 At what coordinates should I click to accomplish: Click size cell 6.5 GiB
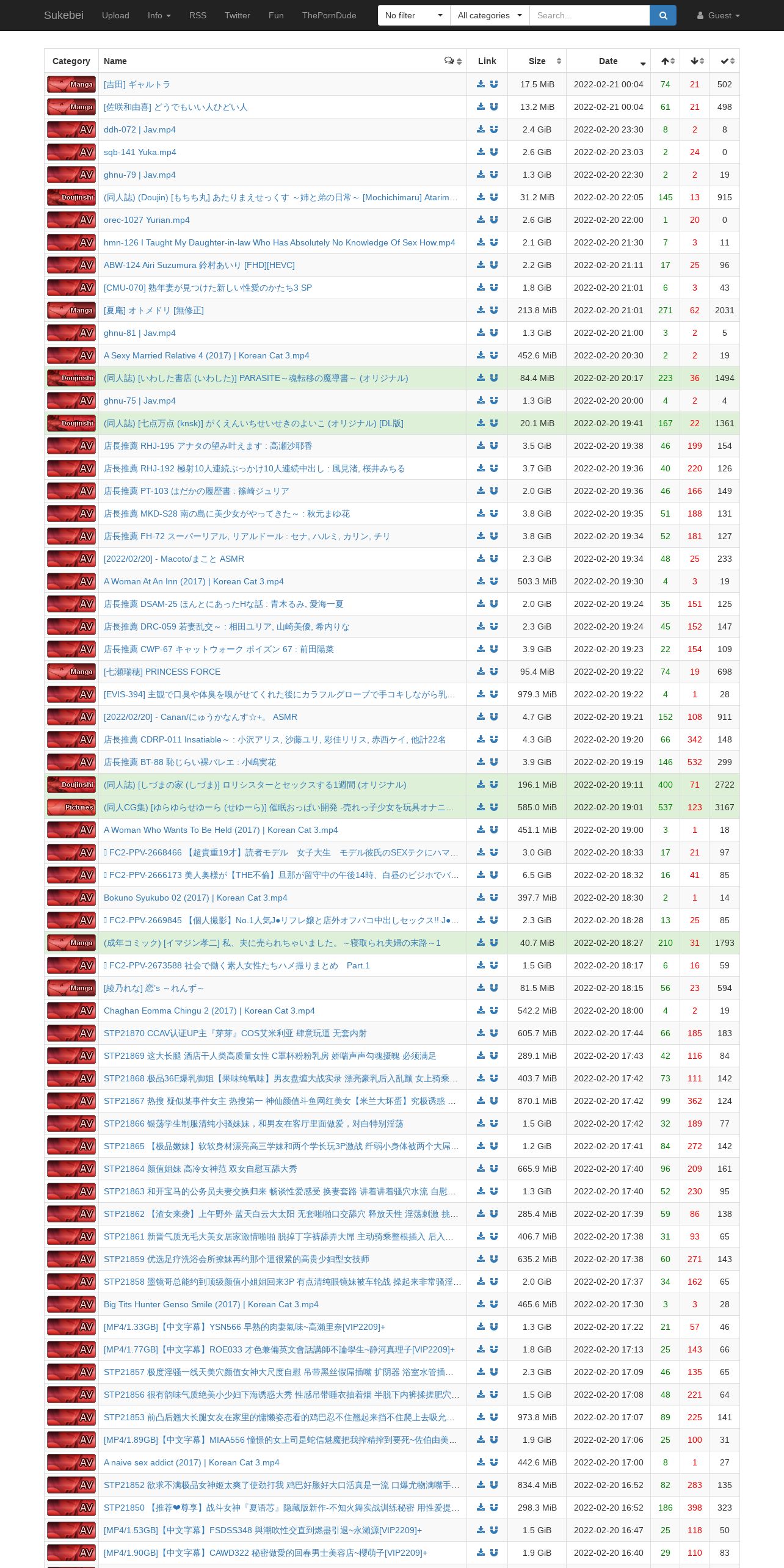[537, 875]
